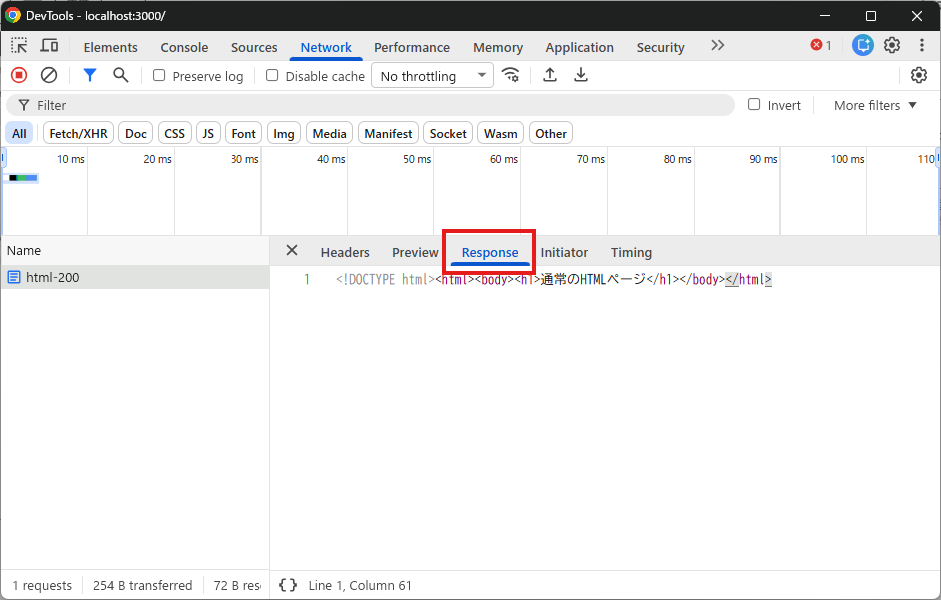
Task: Pretty print response with braces icon
Action: 288,585
